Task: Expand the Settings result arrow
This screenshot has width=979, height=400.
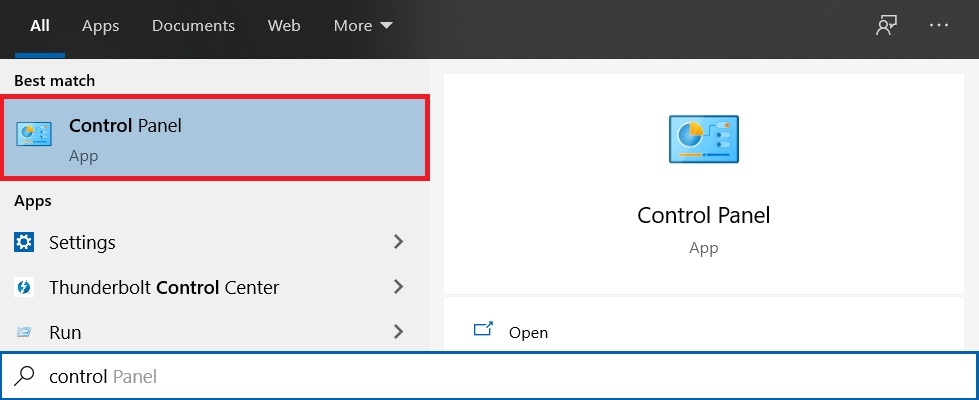Action: pos(398,242)
